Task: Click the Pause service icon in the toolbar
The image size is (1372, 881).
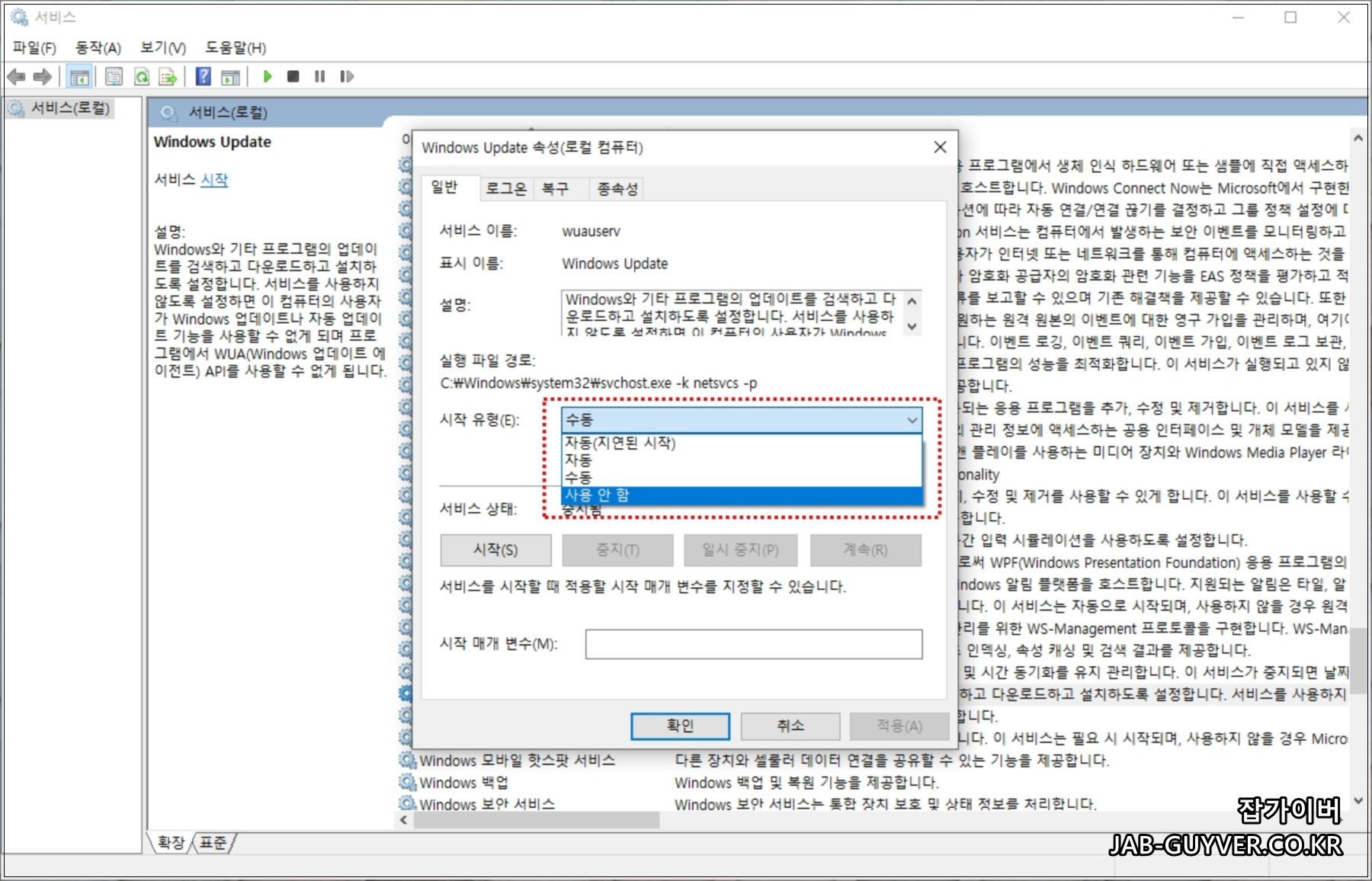Action: coord(320,76)
